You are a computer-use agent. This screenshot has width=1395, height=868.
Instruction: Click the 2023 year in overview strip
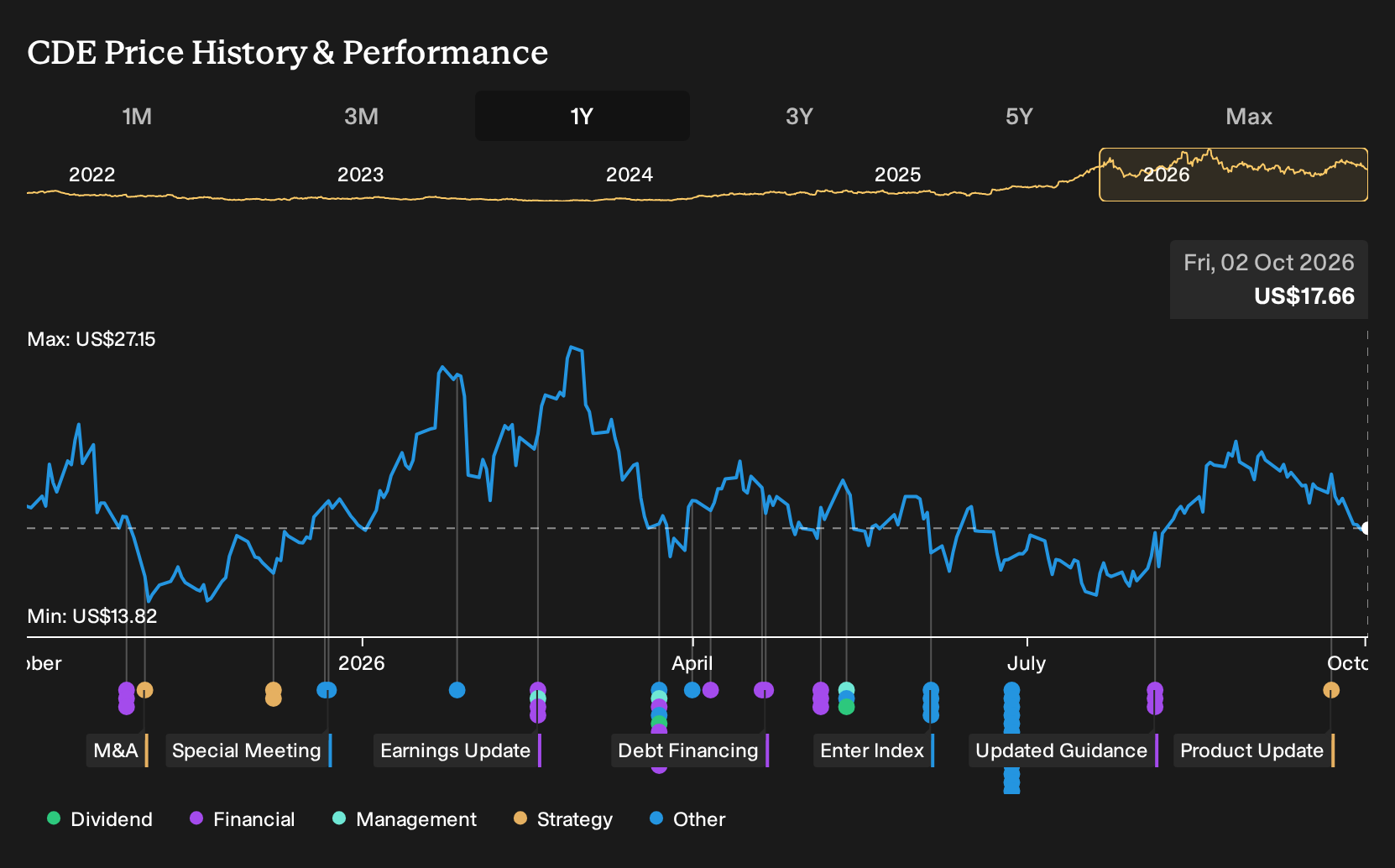point(360,175)
